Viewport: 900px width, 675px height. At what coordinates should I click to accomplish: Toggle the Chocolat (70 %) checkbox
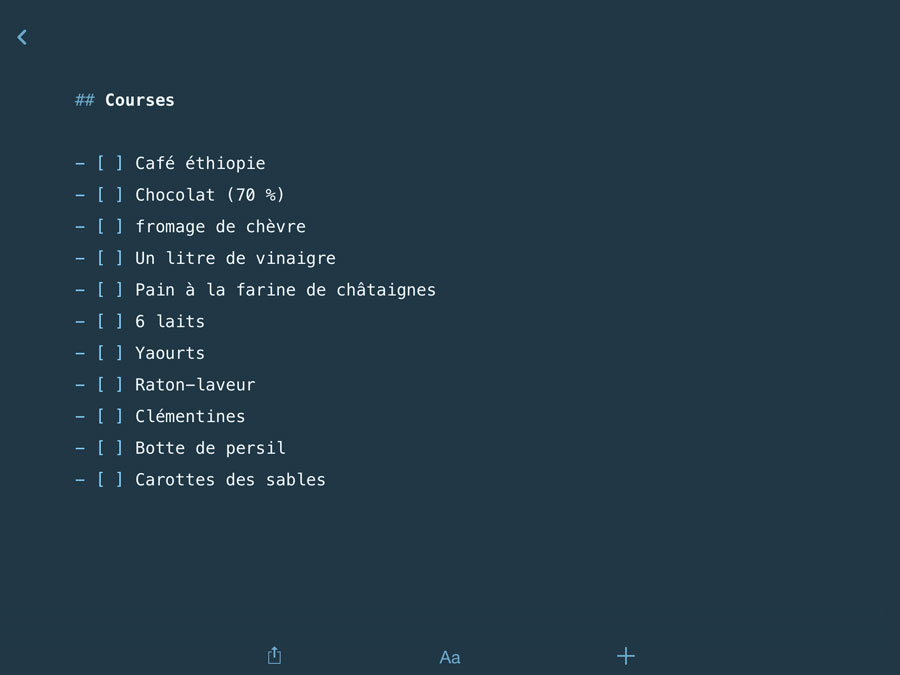pyautogui.click(x=110, y=195)
